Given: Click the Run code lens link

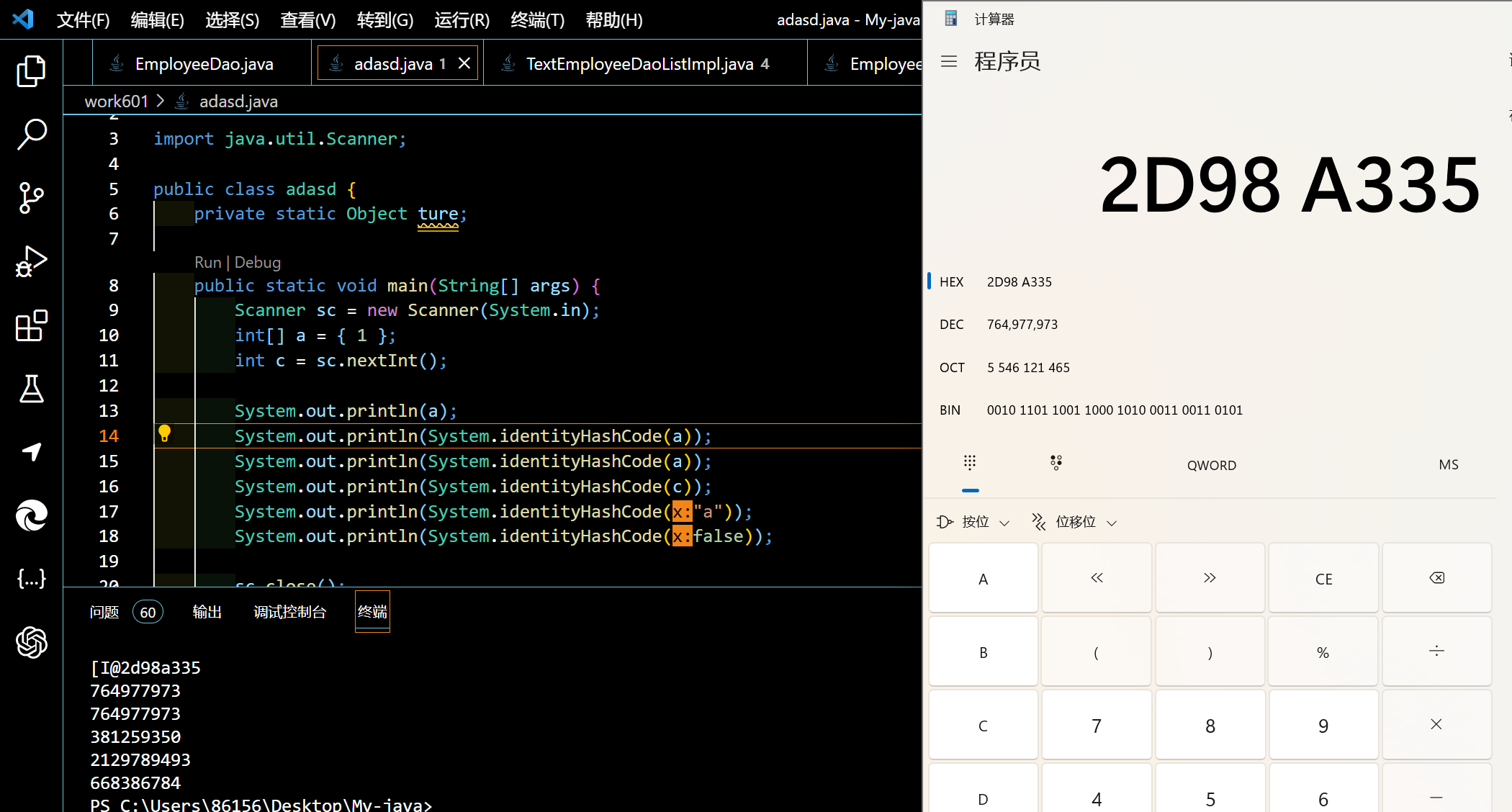Looking at the screenshot, I should pos(208,262).
